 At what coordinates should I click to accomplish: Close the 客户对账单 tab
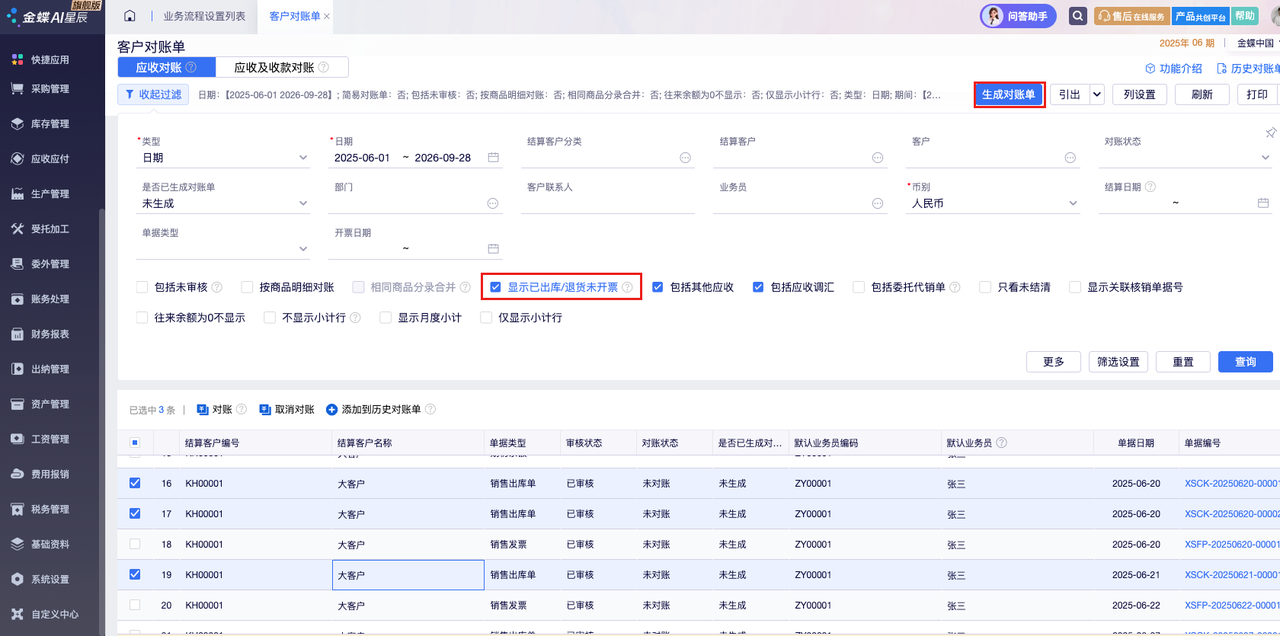(x=327, y=17)
